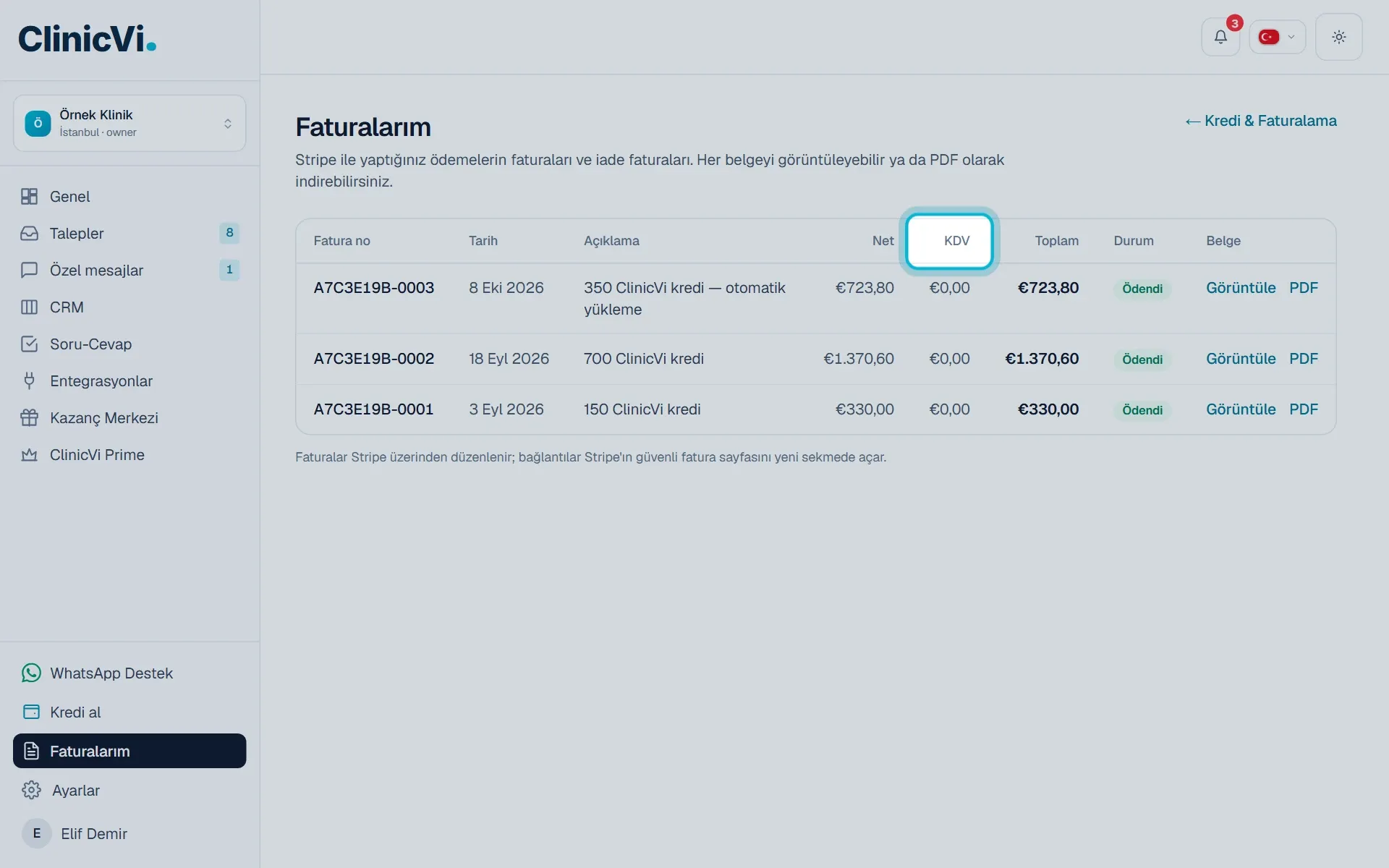The width and height of the screenshot is (1389, 868).
Task: Click the Soru-Cevap checkbox icon
Action: click(x=29, y=344)
